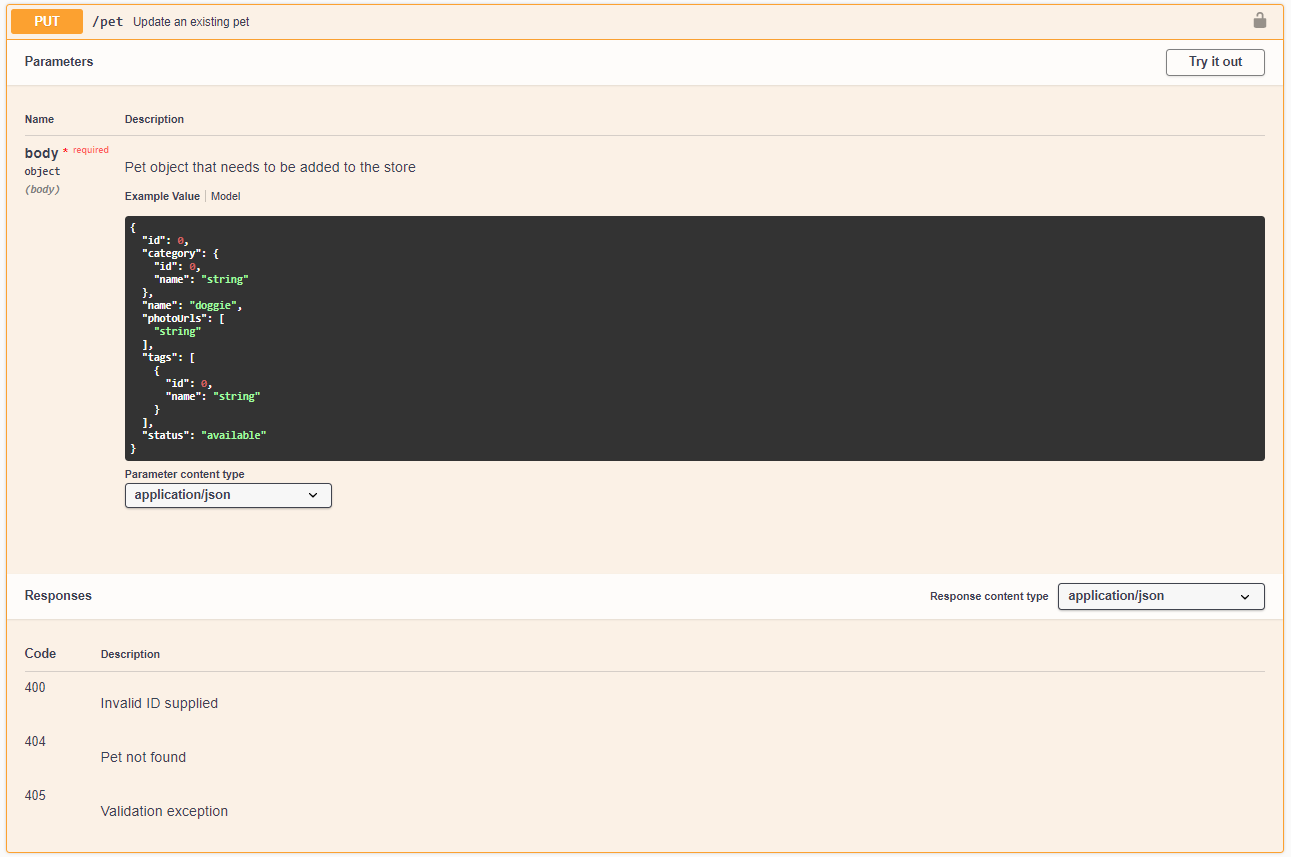This screenshot has height=857, width=1291.
Task: Switch to the Model tab
Action: [225, 196]
